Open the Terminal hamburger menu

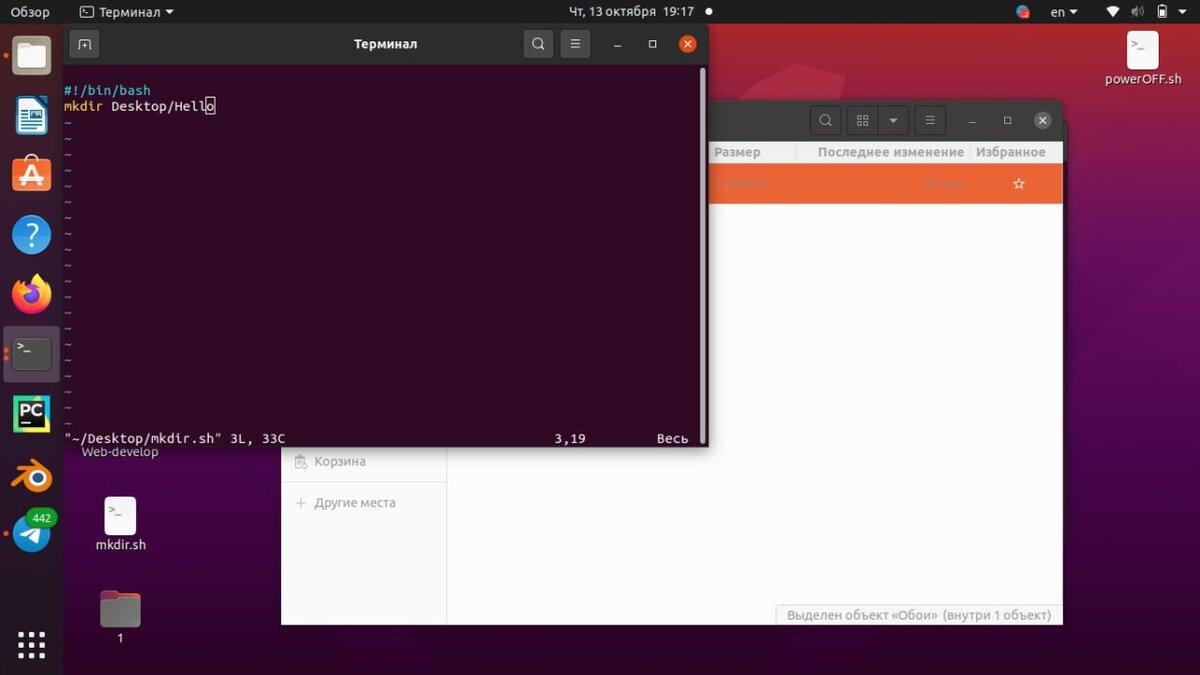574,44
